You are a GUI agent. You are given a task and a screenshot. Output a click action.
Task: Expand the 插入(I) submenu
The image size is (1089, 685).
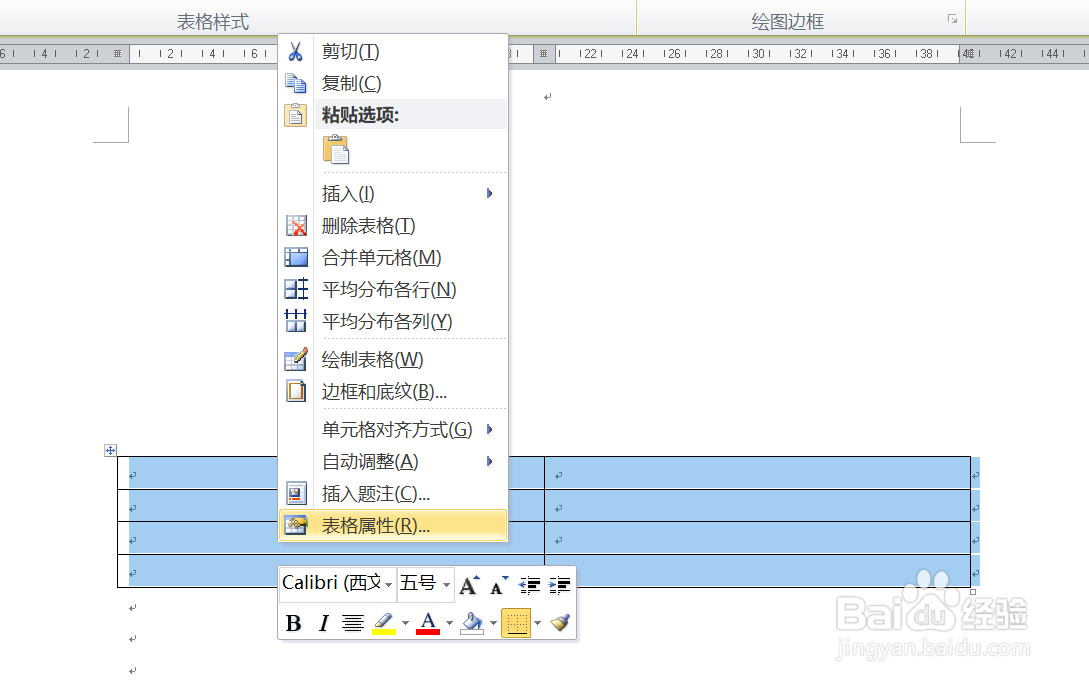[490, 193]
